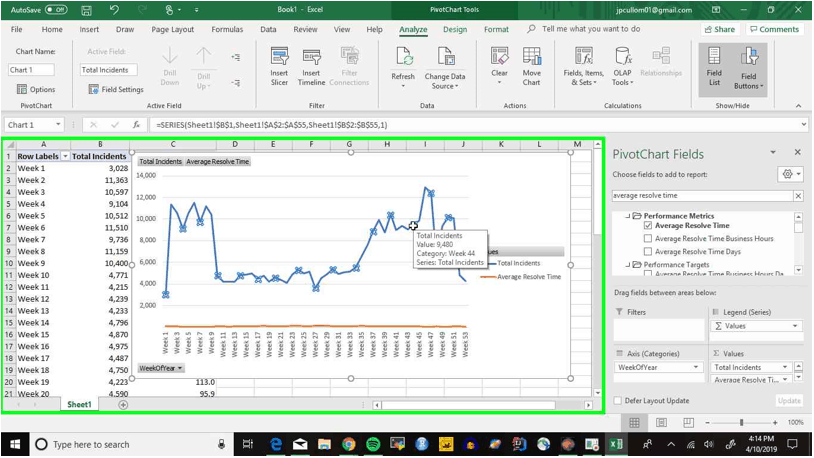Open Row Labels filter dropdown
The image size is (814, 458).
(65, 156)
